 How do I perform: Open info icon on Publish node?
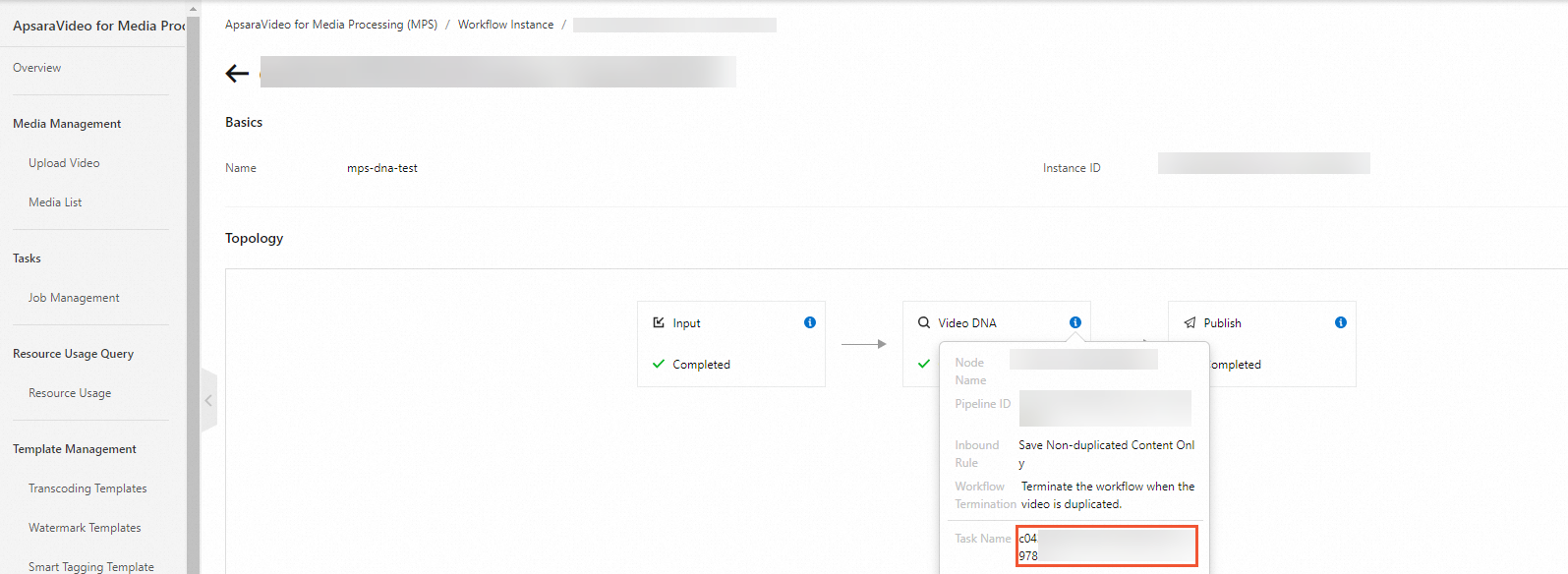pos(1341,322)
